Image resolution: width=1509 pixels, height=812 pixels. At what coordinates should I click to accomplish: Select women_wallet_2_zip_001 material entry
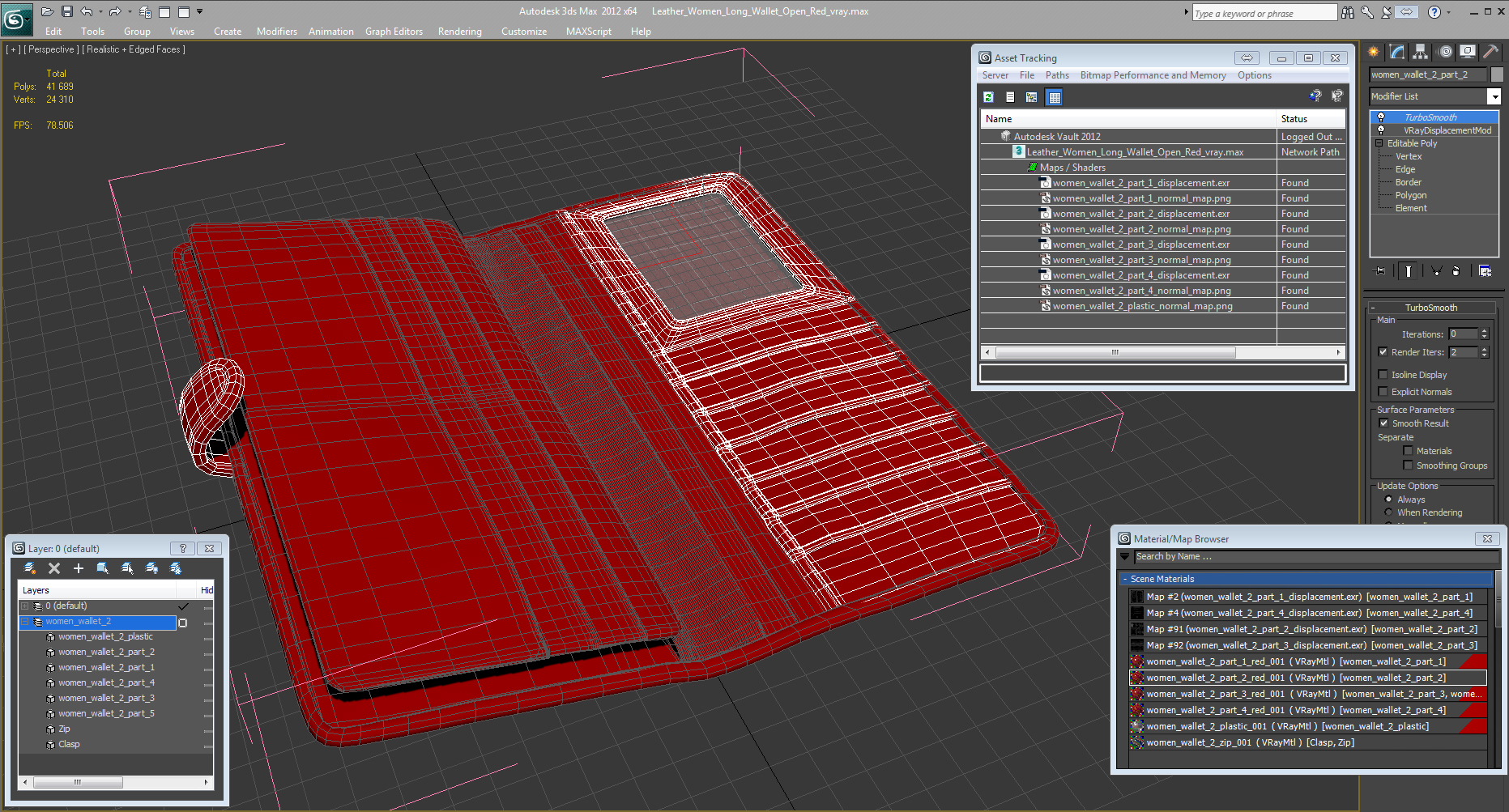(x=1308, y=742)
